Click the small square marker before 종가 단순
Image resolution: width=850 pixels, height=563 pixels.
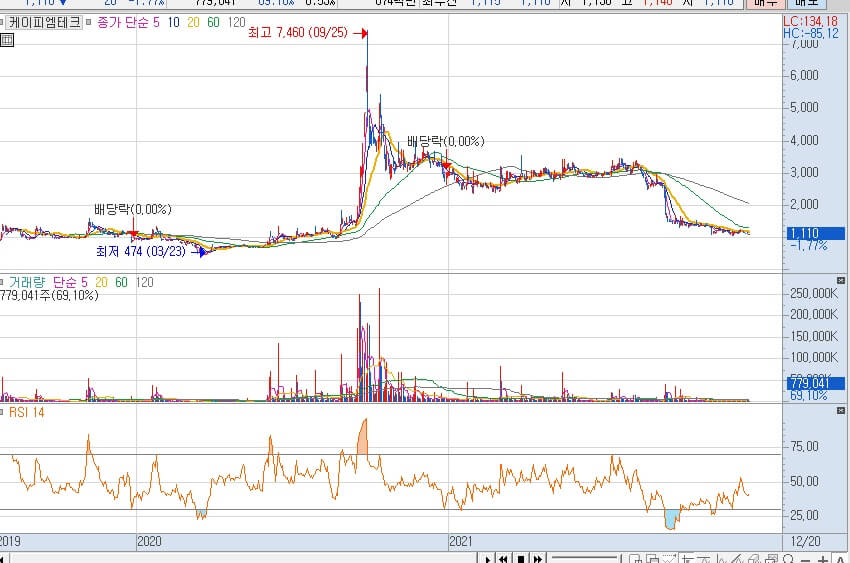point(89,22)
